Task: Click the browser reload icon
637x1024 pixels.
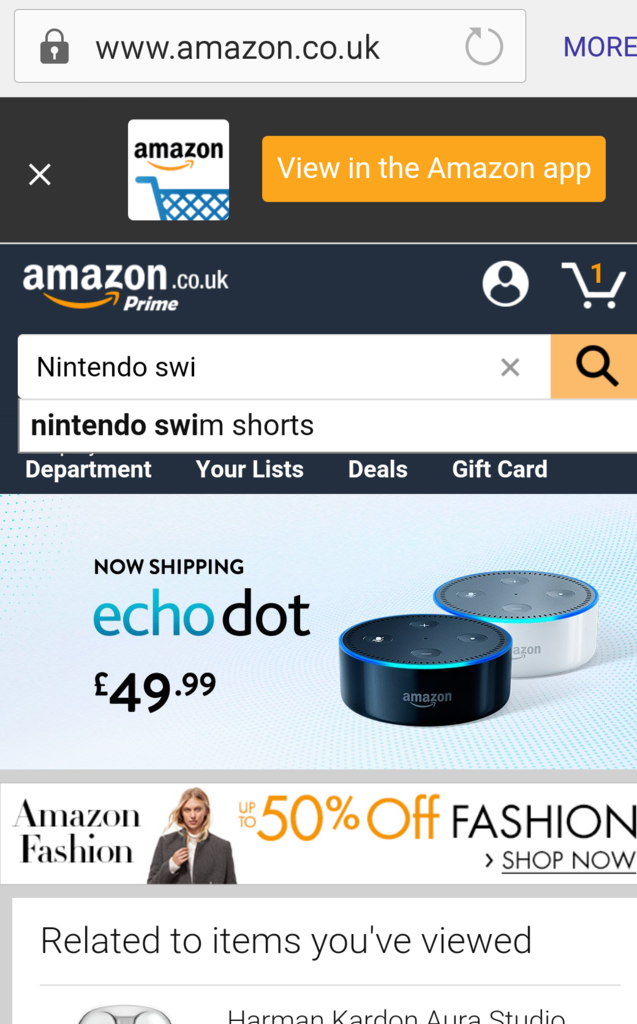Action: 483,46
